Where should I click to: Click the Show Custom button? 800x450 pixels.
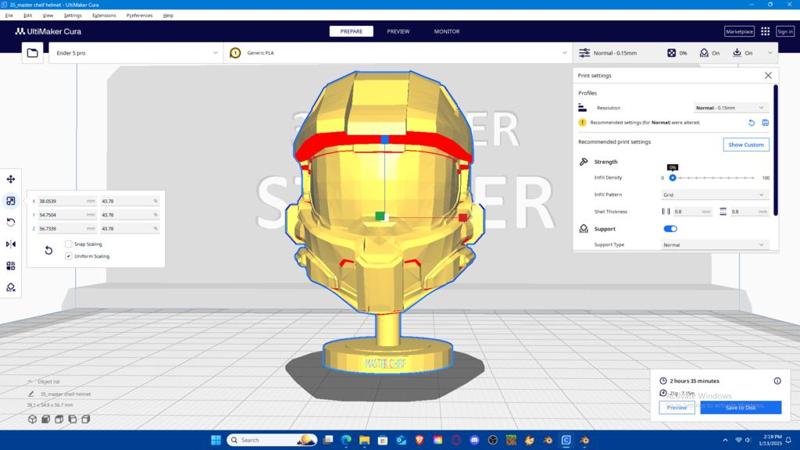coord(746,144)
